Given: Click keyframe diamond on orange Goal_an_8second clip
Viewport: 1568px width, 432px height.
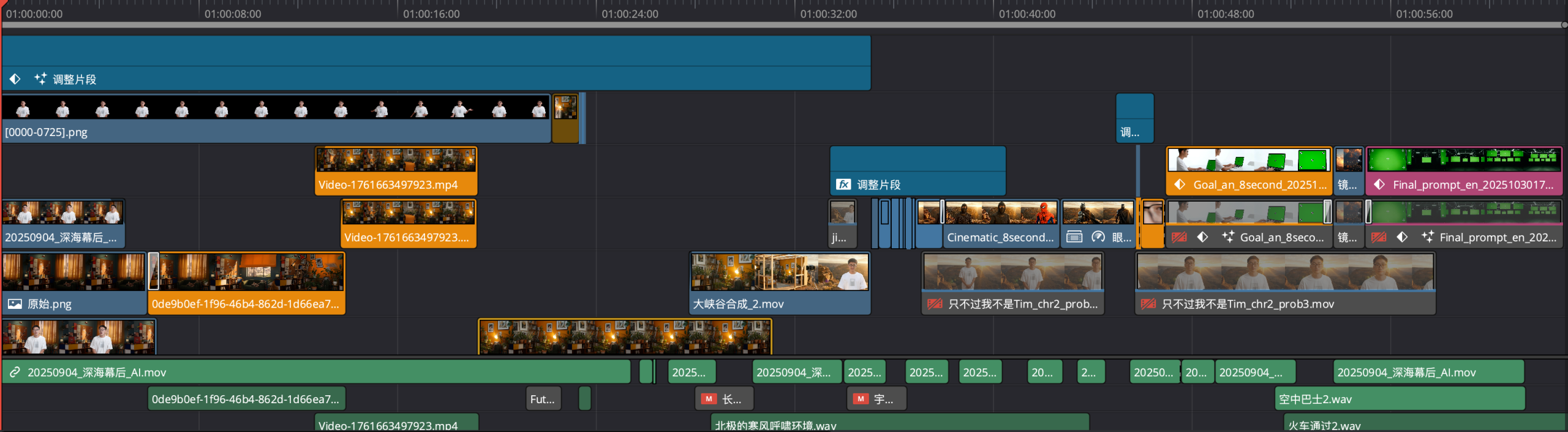Looking at the screenshot, I should point(1180,184).
